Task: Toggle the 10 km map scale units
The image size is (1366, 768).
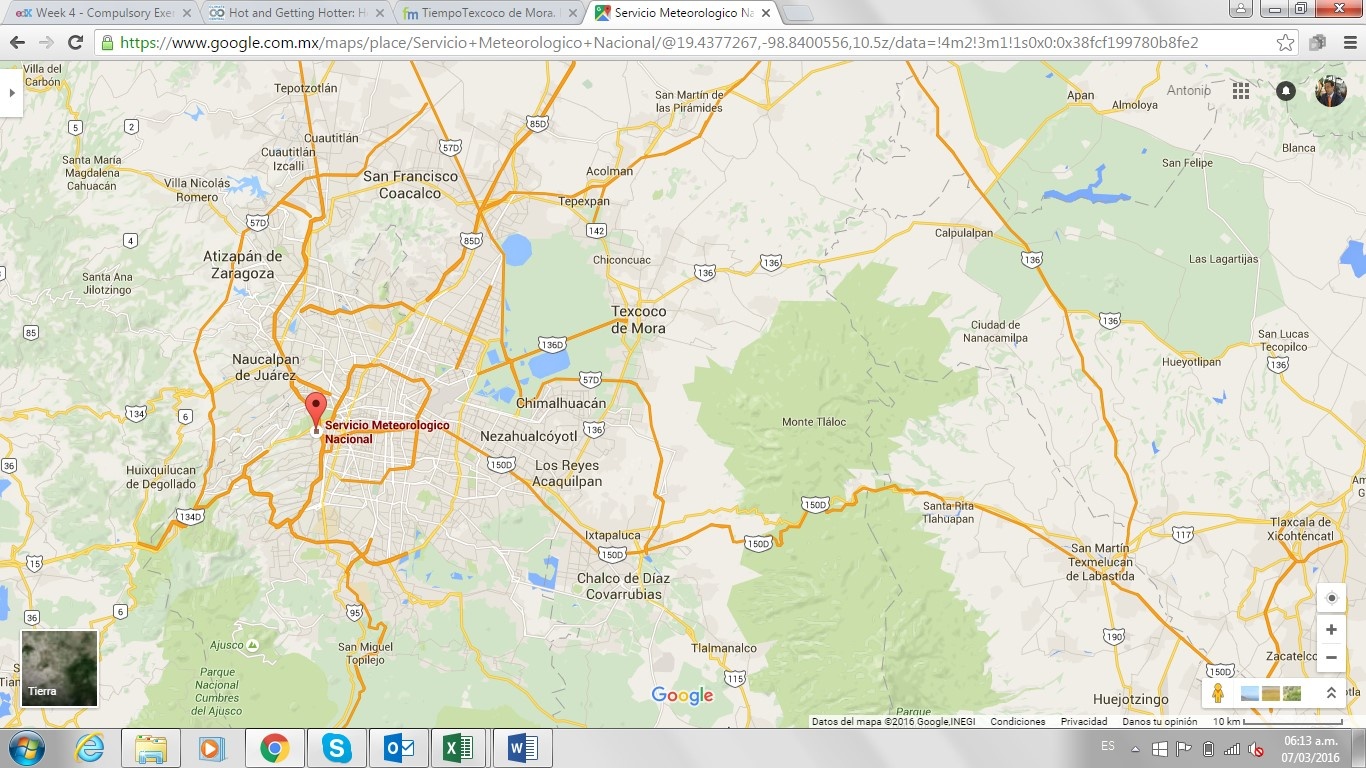Action: click(1277, 721)
